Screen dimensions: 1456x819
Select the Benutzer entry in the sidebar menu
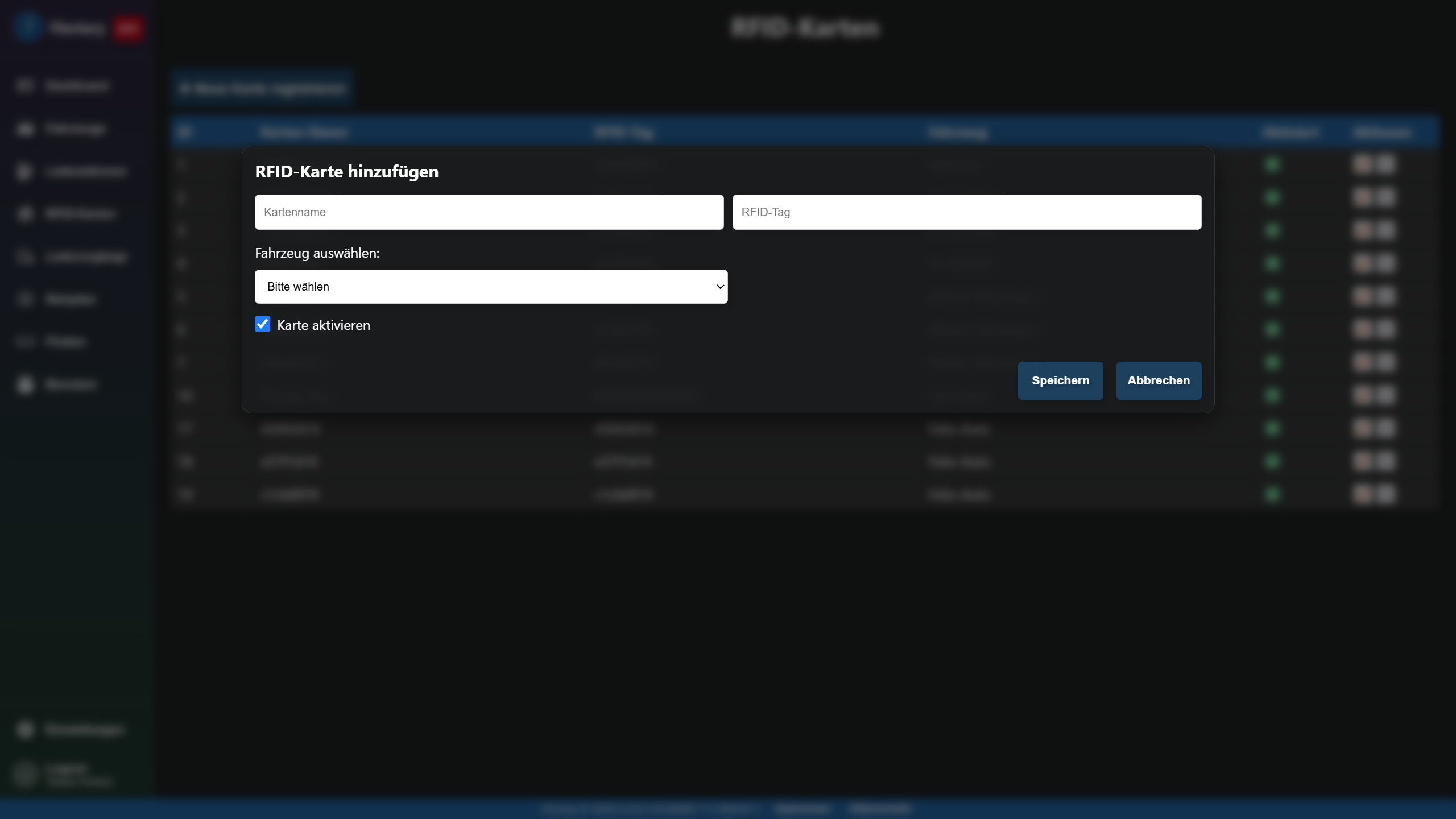coord(24,384)
